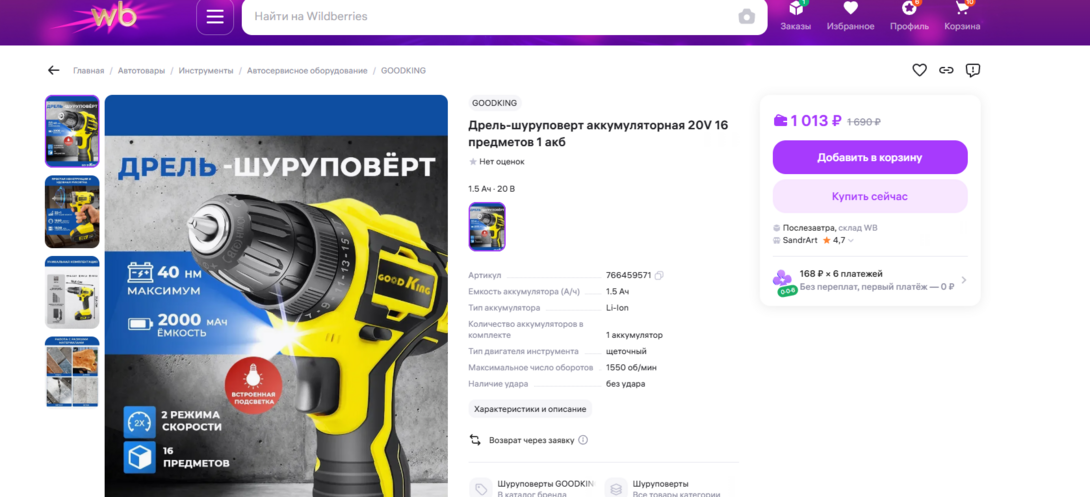This screenshot has width=1090, height=497.
Task: Click value 'щеточный' motor type
Action: click(626, 352)
